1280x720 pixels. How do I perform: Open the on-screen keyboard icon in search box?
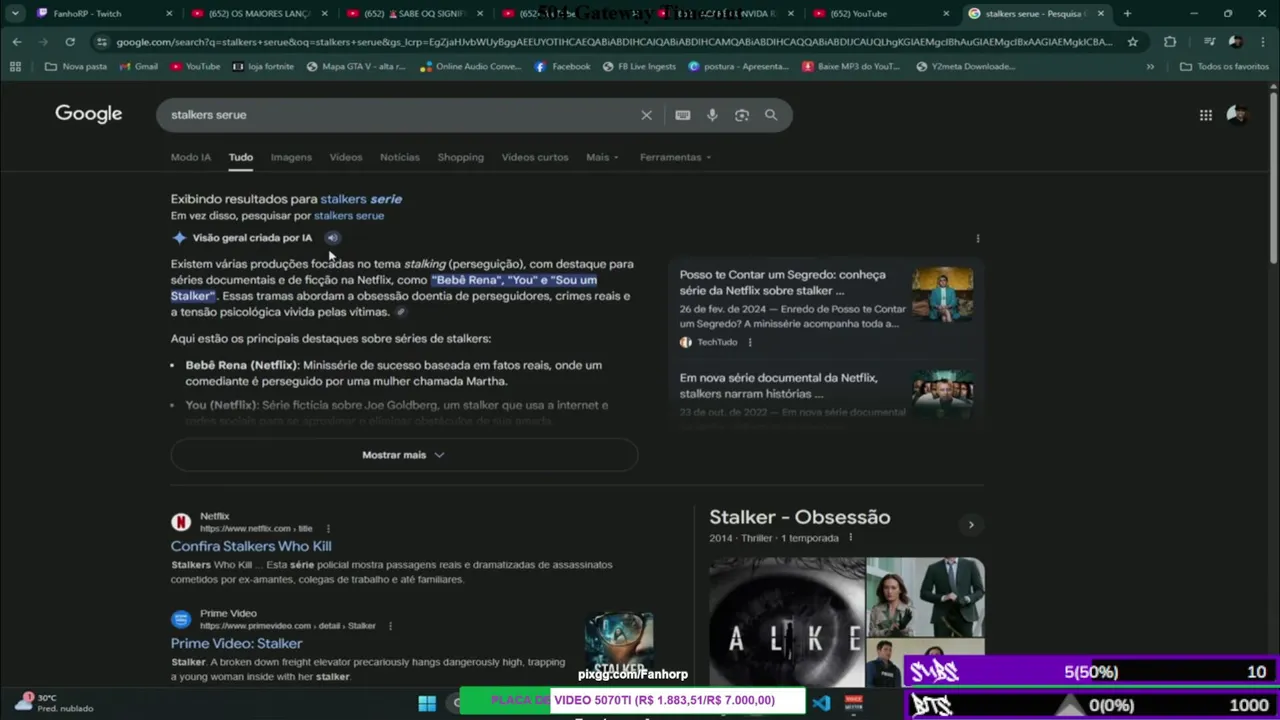(x=682, y=115)
